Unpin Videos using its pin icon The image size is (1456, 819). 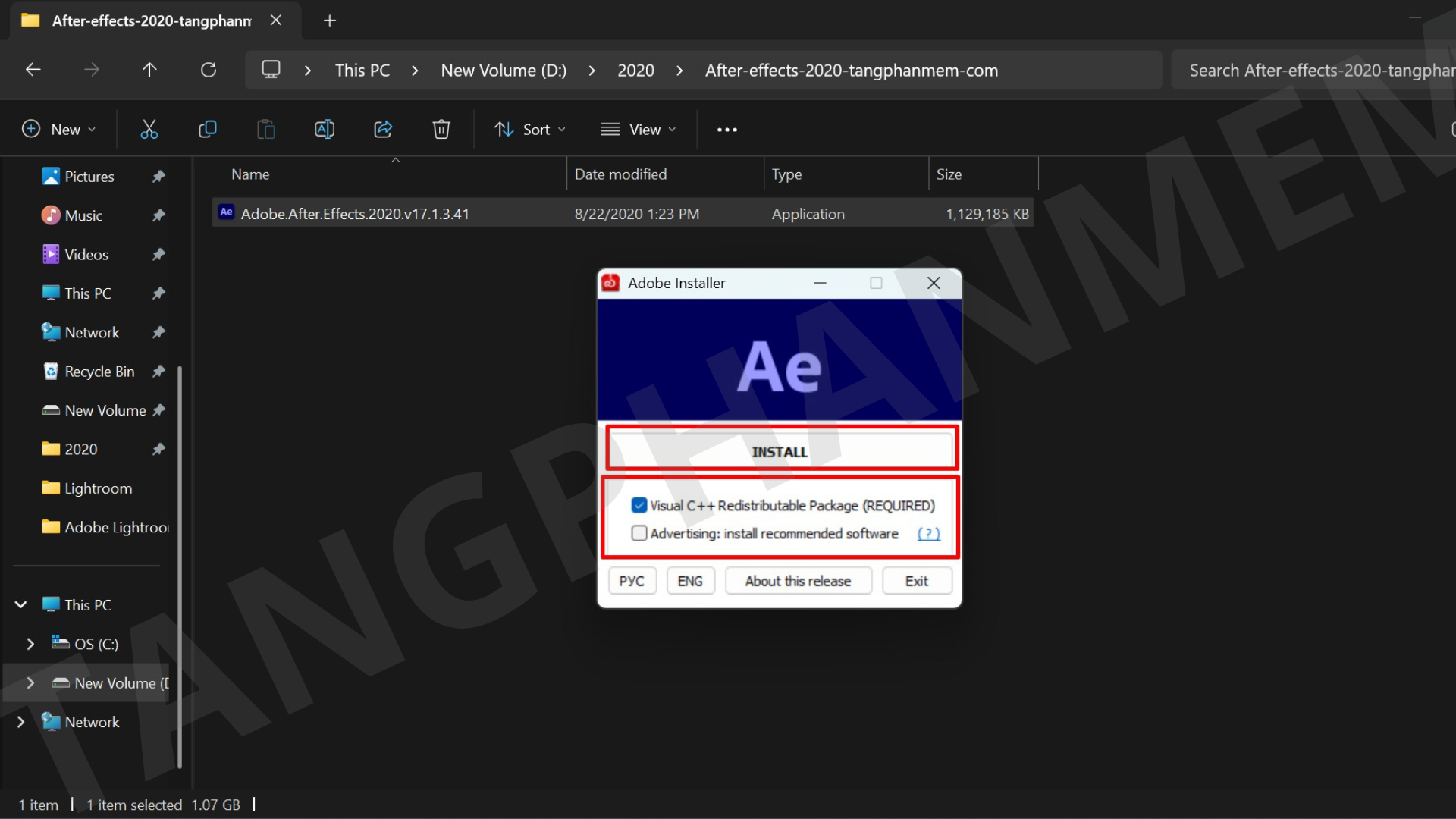pos(158,255)
